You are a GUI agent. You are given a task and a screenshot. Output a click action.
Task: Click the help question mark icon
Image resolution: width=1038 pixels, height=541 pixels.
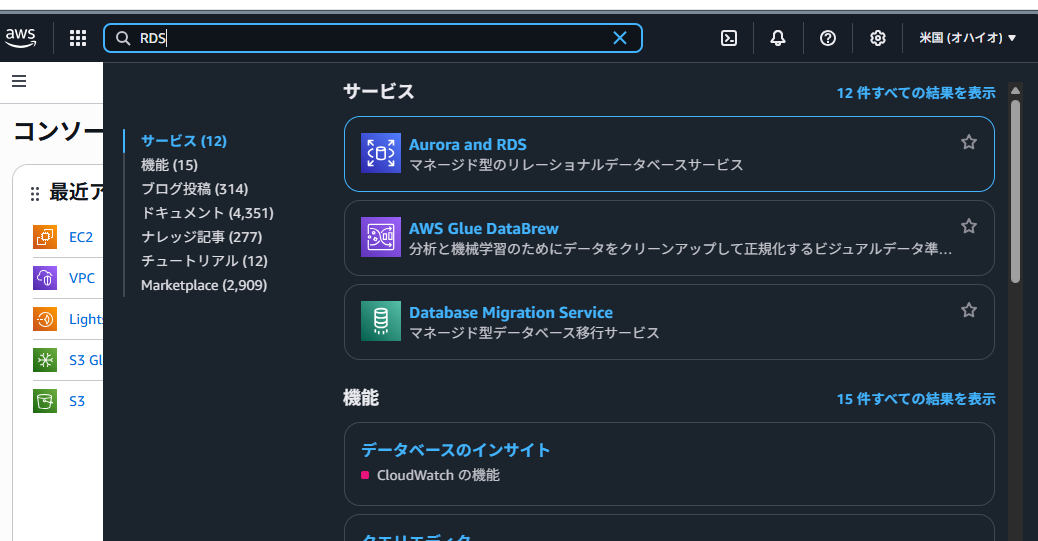tap(827, 38)
